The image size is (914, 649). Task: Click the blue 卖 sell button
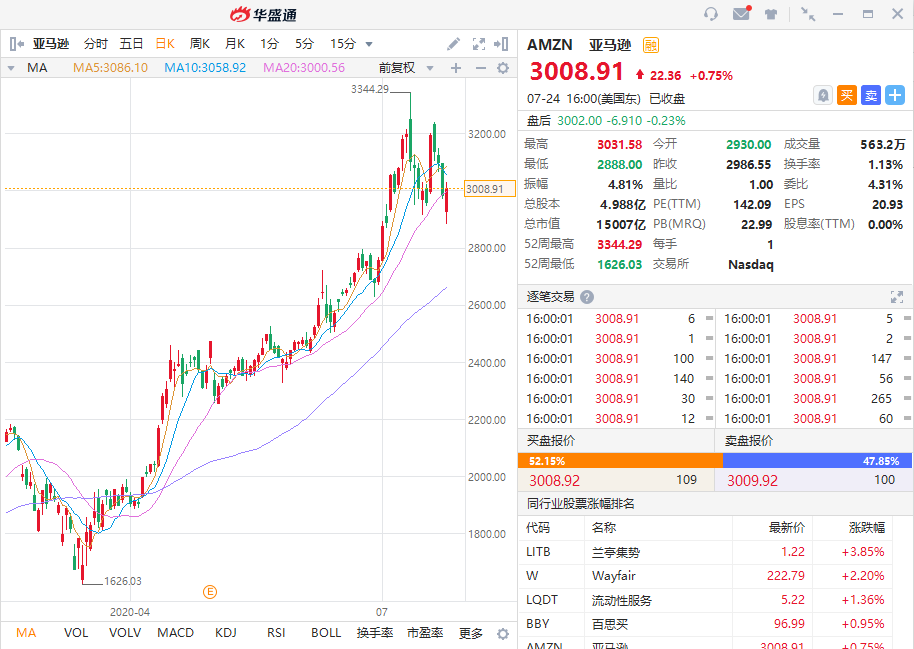pyautogui.click(x=871, y=95)
